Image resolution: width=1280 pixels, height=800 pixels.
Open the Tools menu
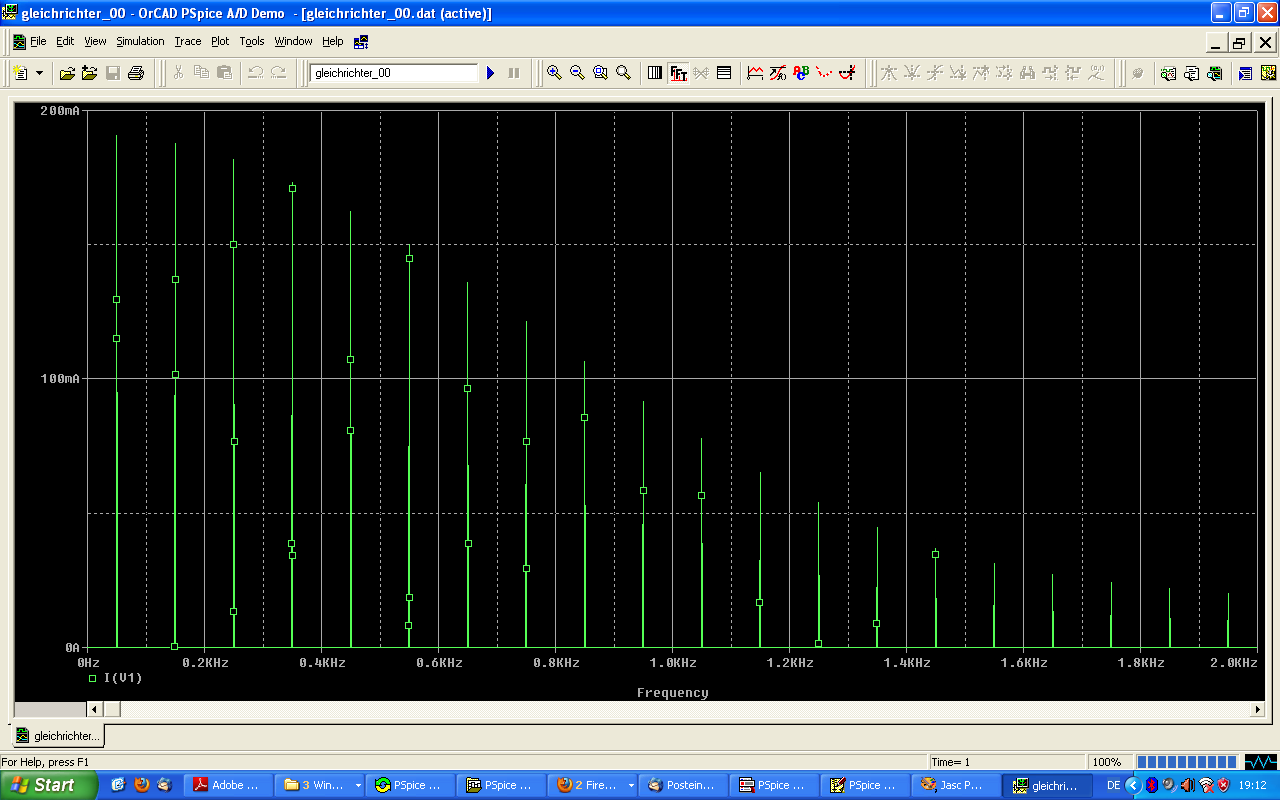[x=252, y=41]
